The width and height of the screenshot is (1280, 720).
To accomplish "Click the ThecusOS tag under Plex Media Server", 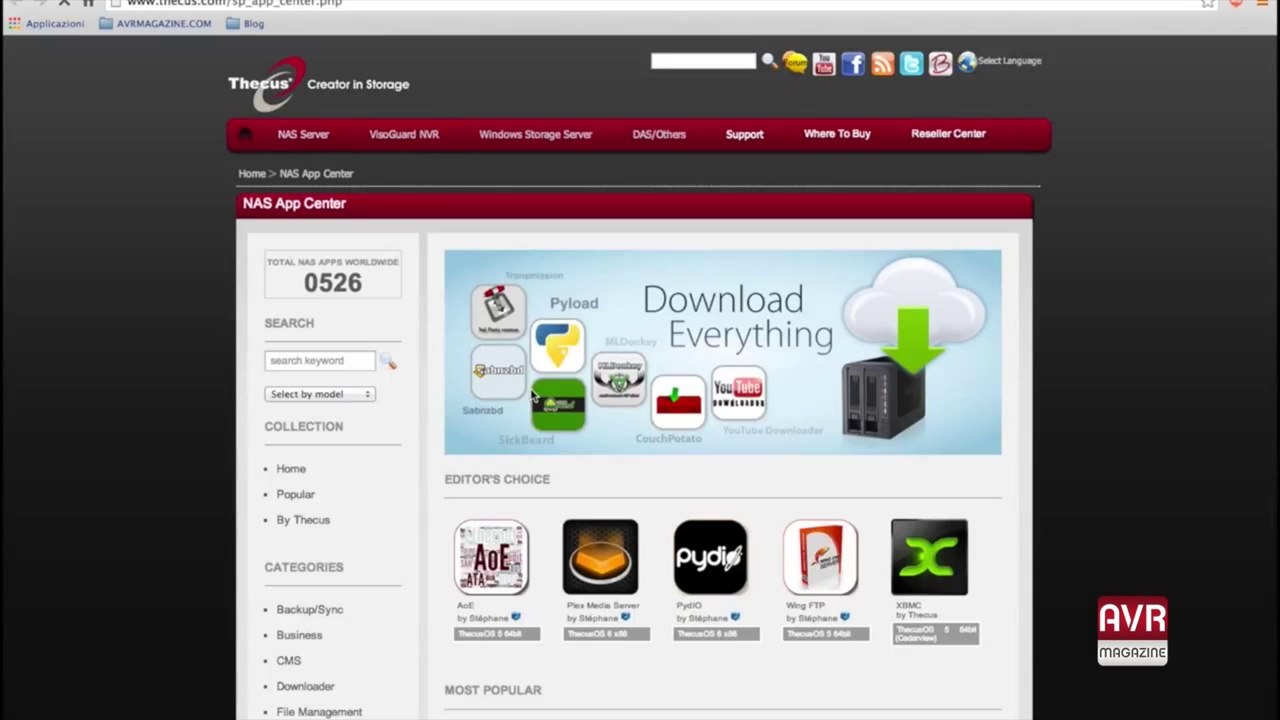I will tap(607, 634).
